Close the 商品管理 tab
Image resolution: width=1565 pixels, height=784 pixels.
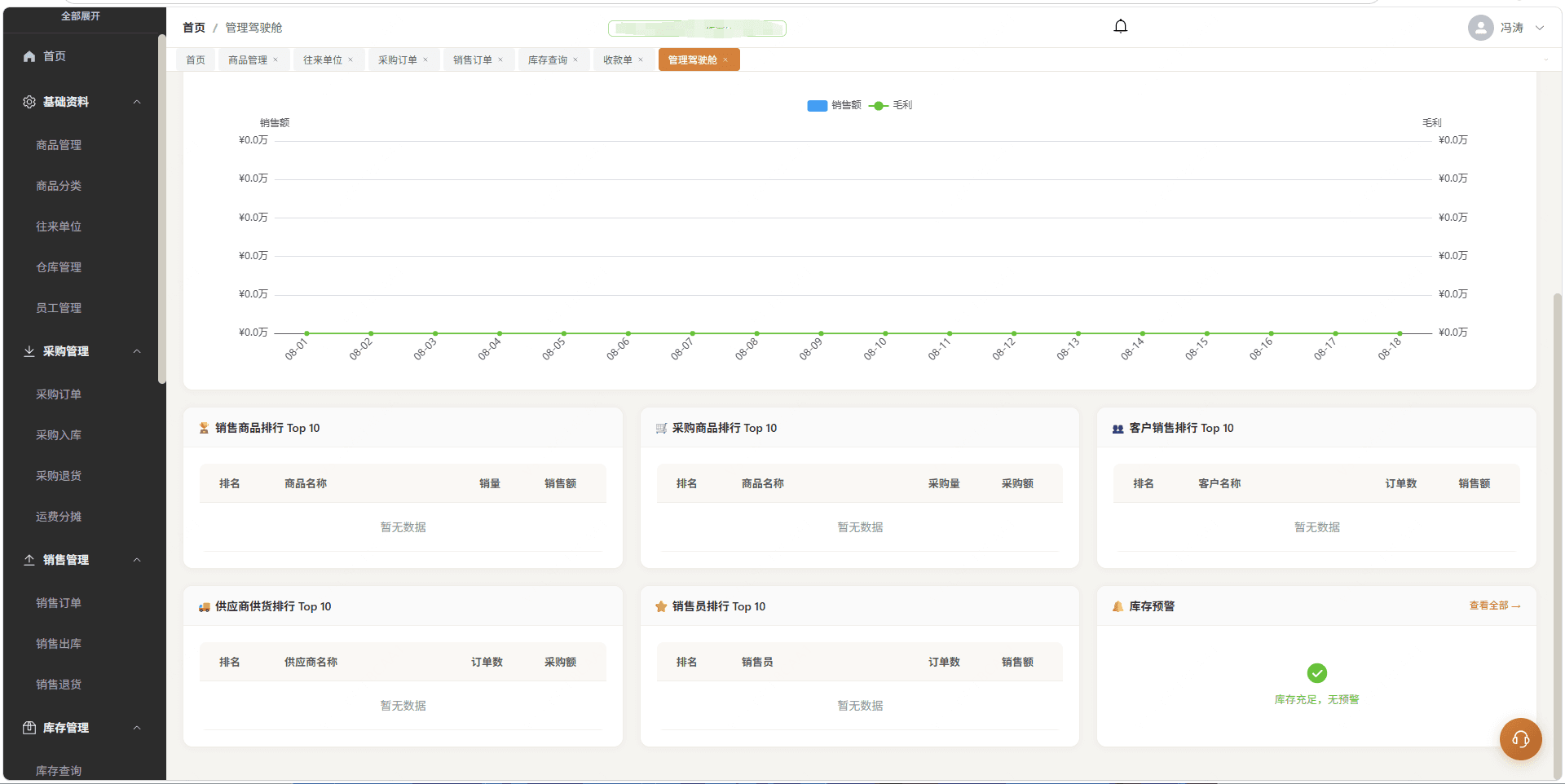point(276,59)
